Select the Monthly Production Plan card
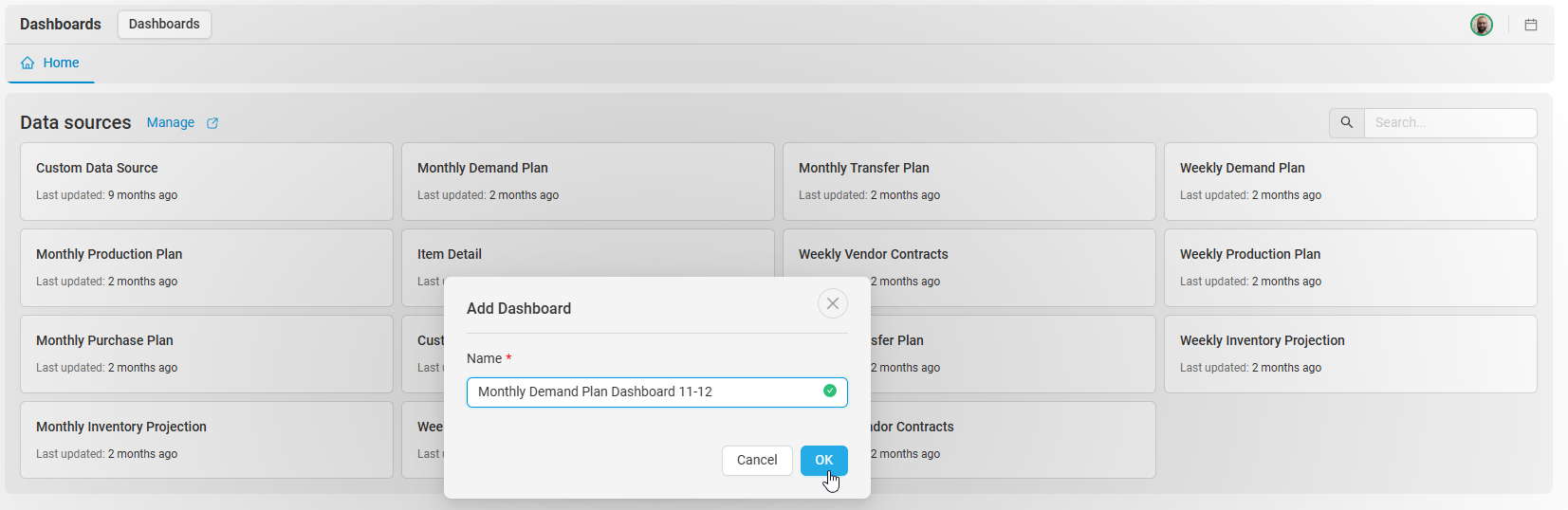Image resolution: width=1568 pixels, height=510 pixels. (x=207, y=268)
